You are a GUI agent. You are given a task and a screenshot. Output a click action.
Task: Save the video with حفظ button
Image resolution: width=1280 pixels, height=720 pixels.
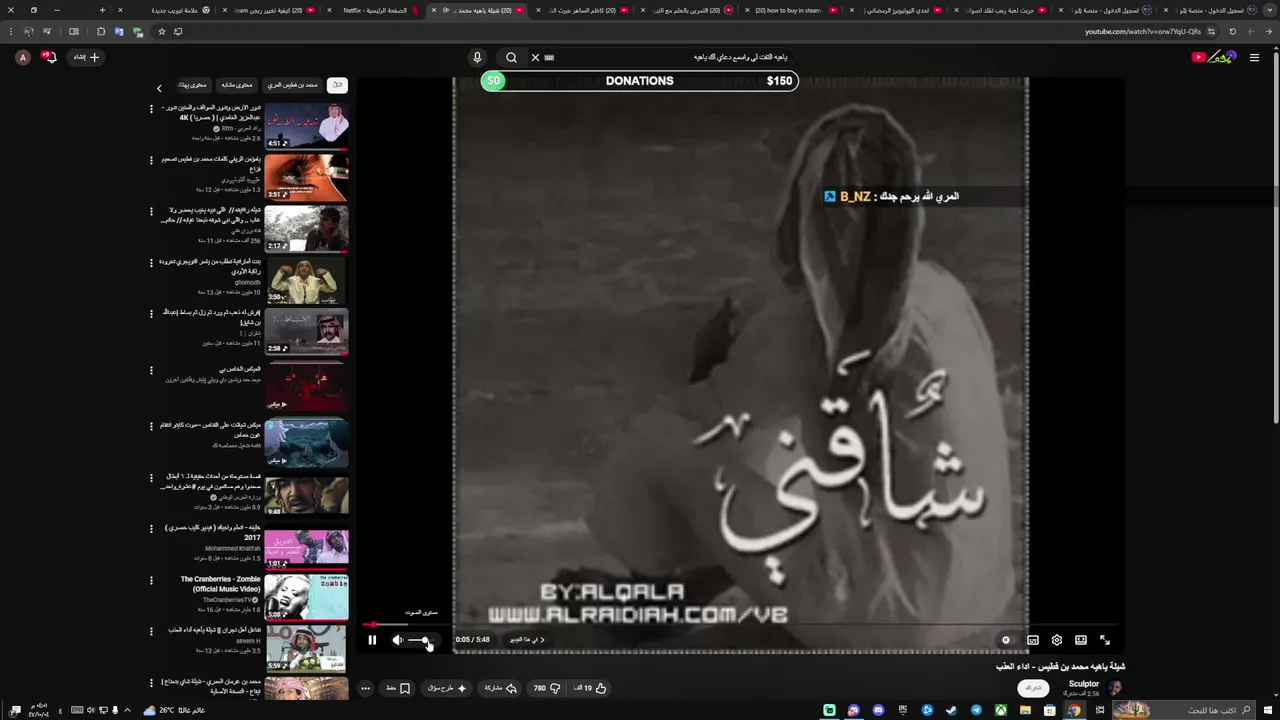coord(398,688)
